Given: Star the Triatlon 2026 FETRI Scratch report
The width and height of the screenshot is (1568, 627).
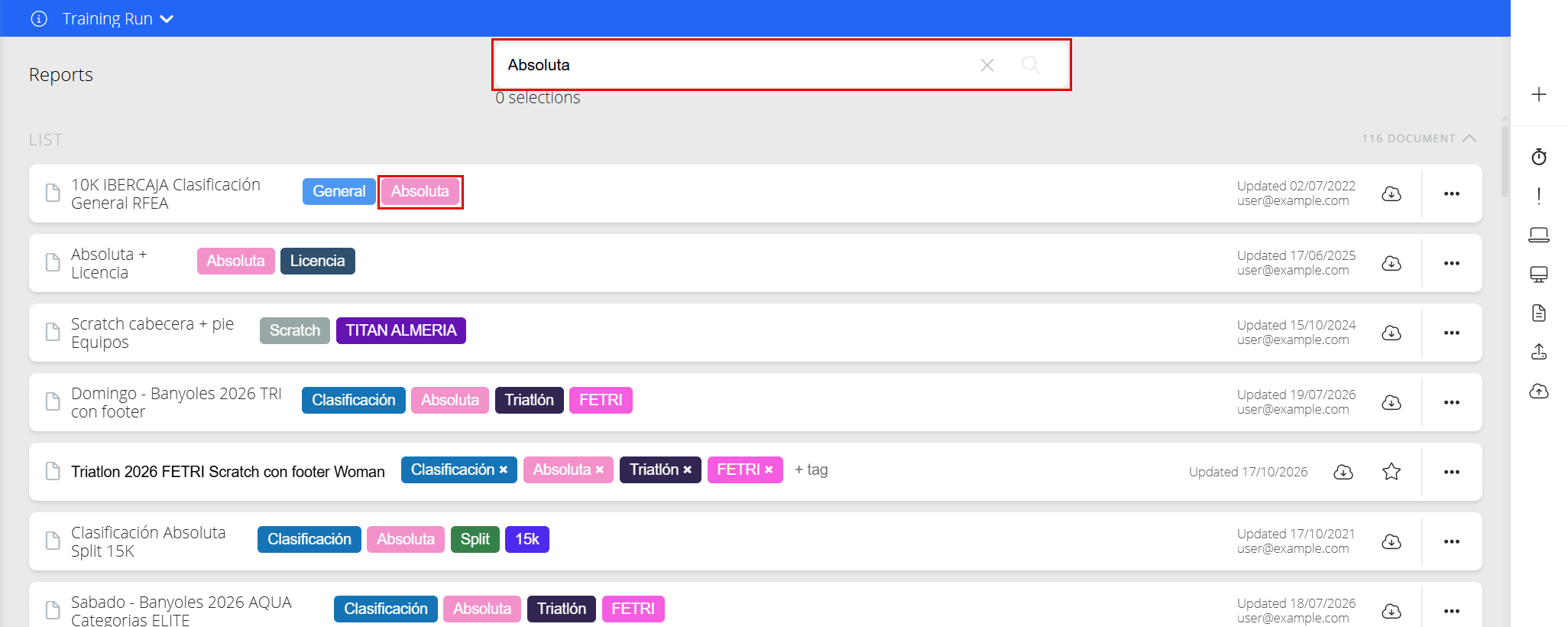Looking at the screenshot, I should pyautogui.click(x=1391, y=472).
